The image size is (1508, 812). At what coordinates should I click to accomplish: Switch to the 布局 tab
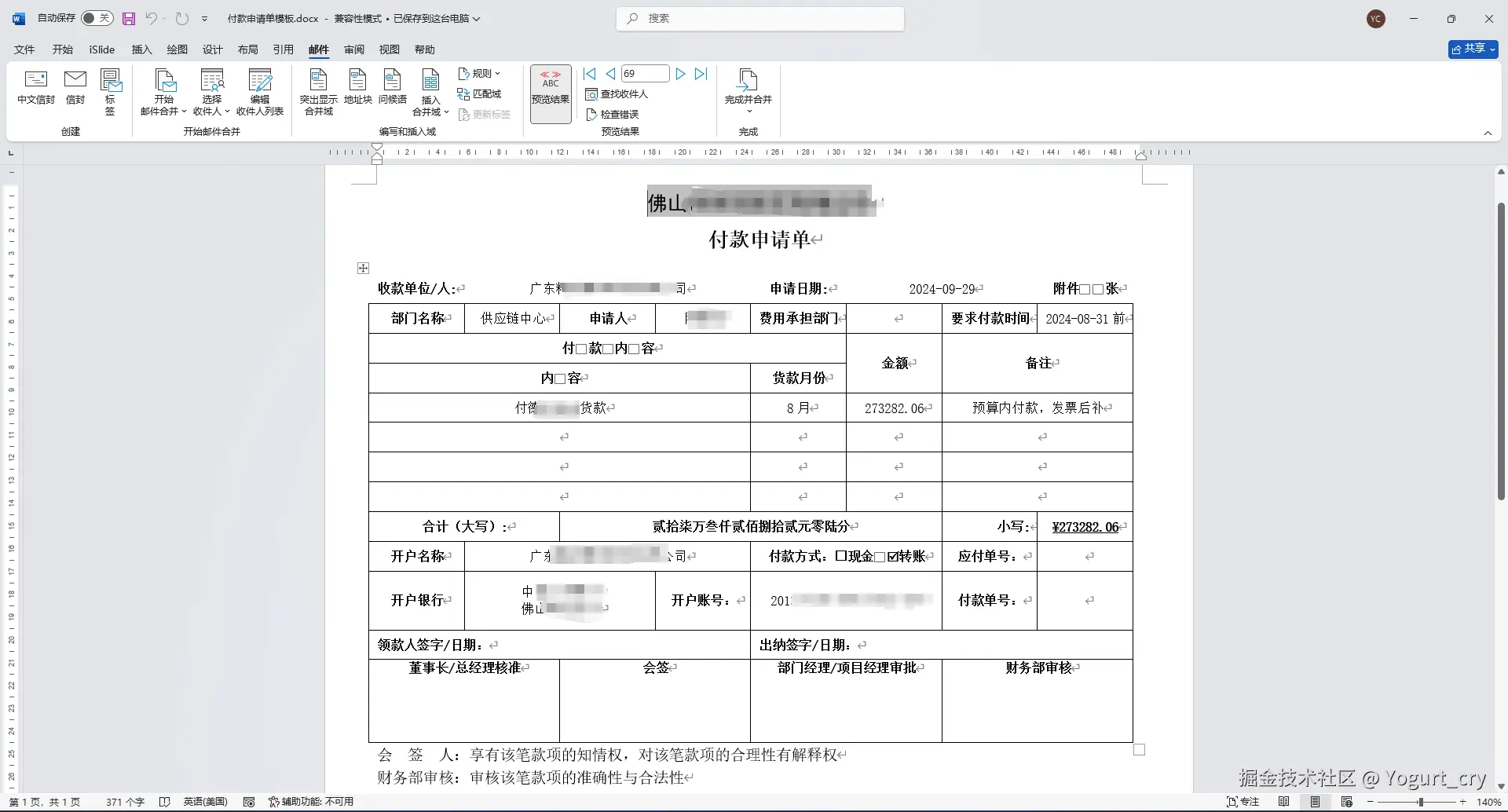[x=248, y=49]
